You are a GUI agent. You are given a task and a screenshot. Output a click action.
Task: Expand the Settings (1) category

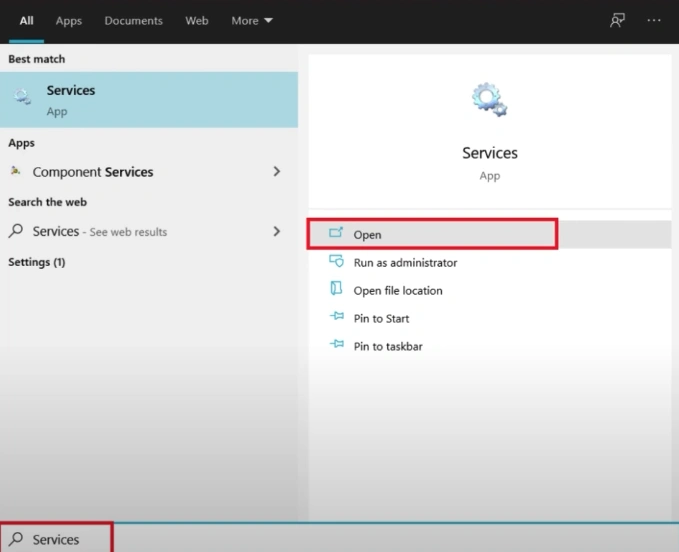tap(37, 262)
